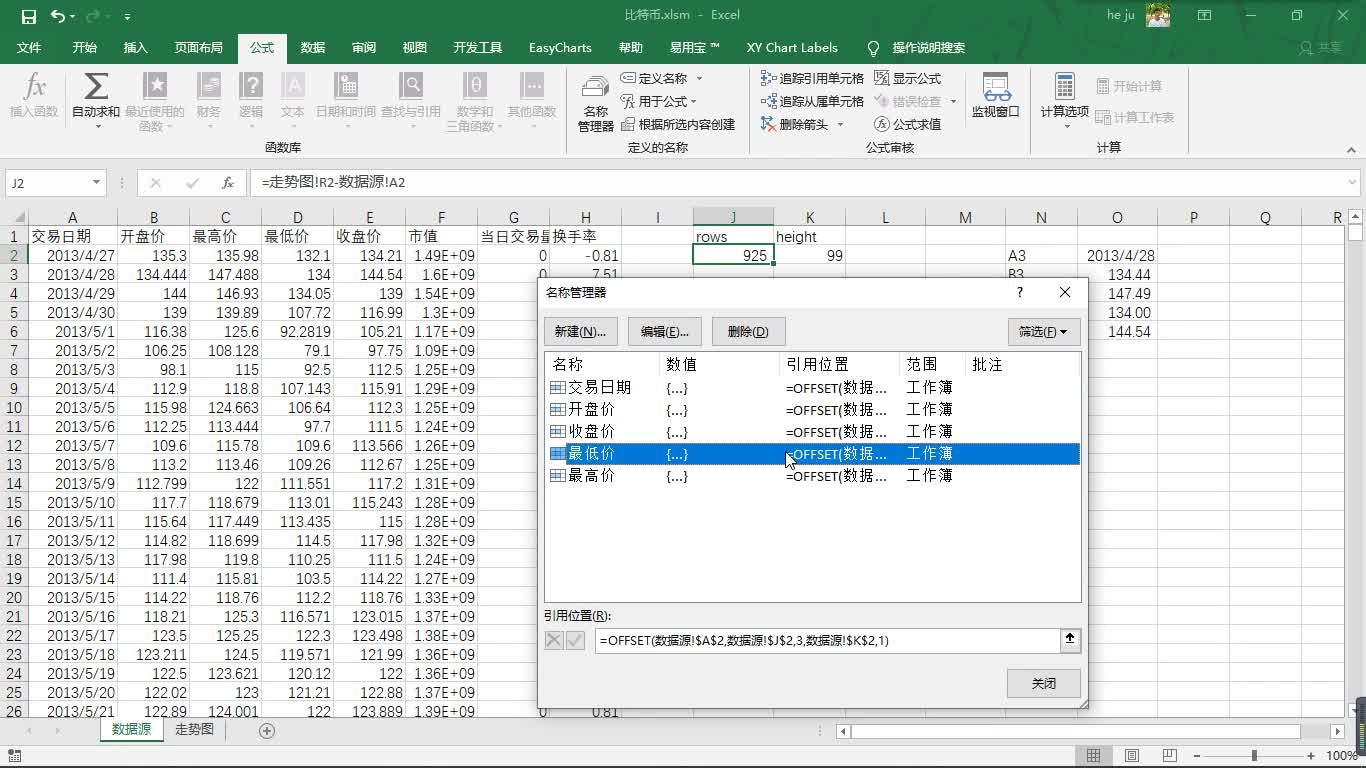The image size is (1366, 768).
Task: Click the Save icon in quick access toolbar
Action: pyautogui.click(x=28, y=16)
